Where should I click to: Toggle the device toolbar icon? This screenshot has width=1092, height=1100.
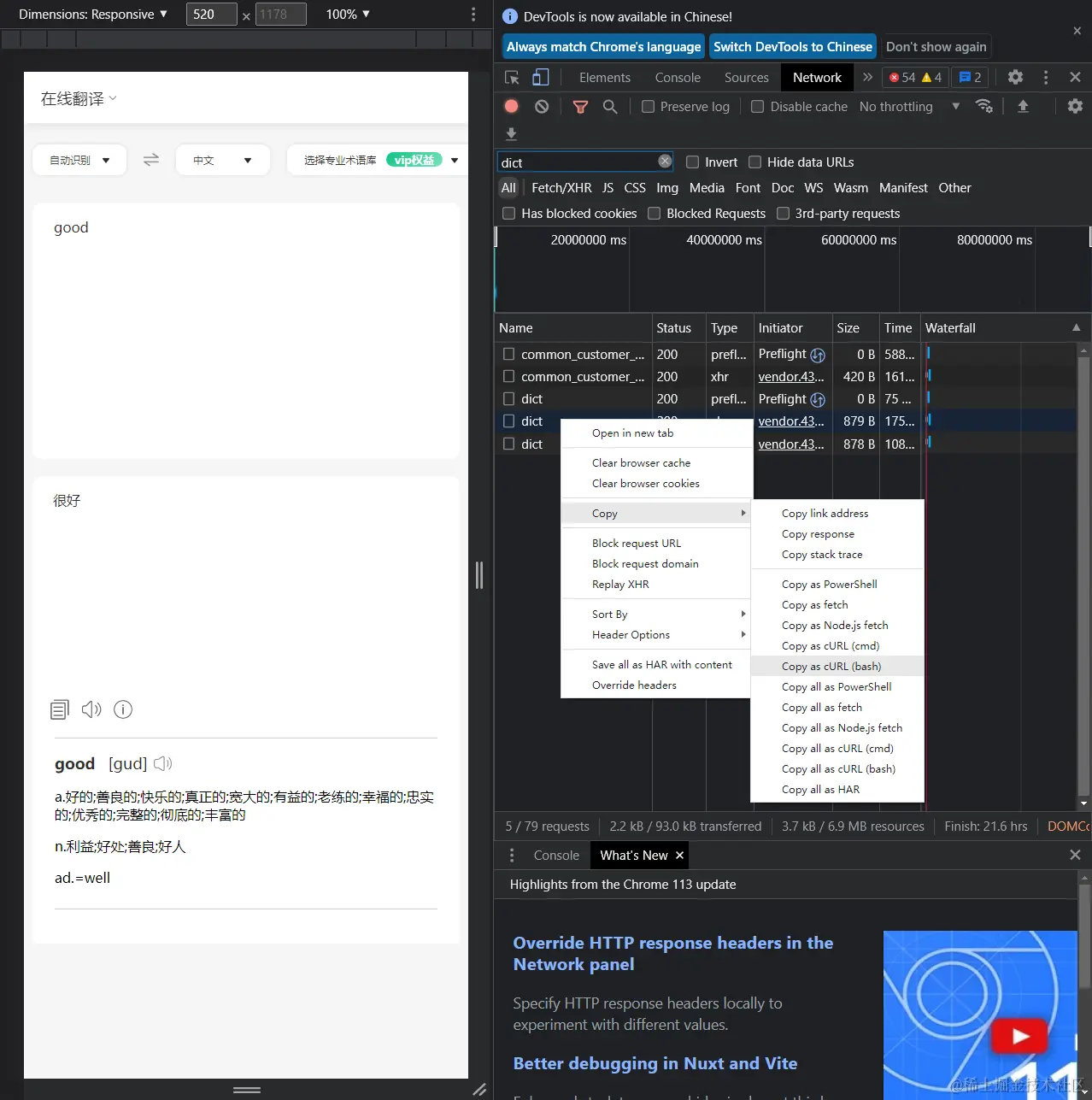click(541, 78)
